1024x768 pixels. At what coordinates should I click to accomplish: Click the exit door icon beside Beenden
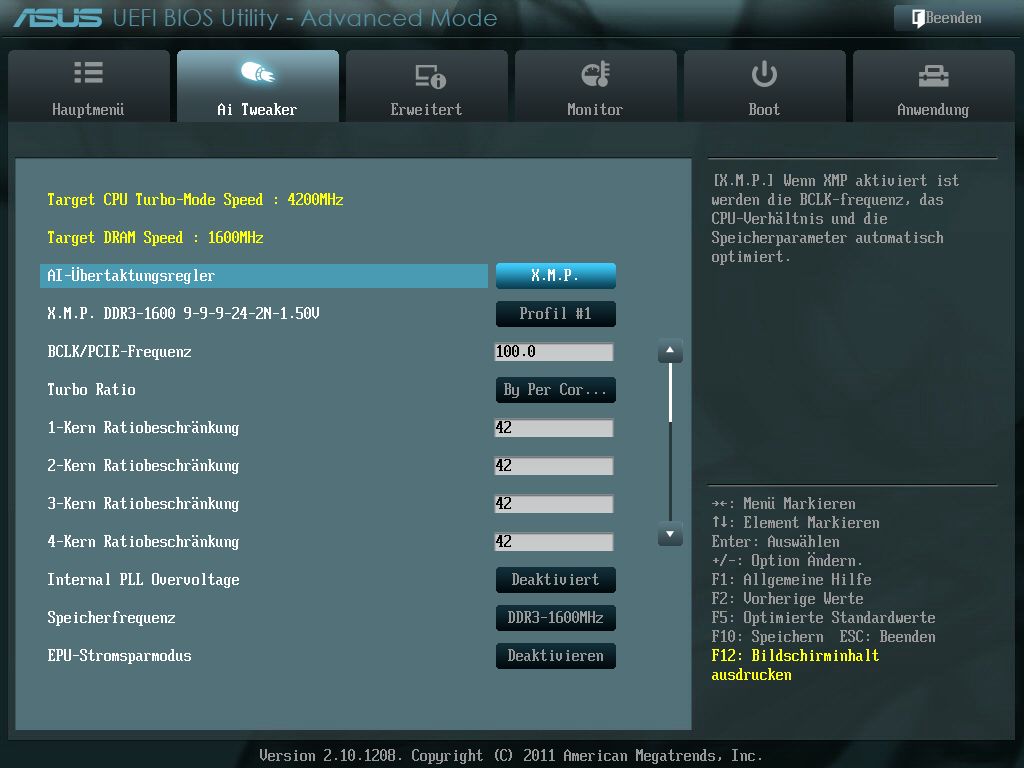click(x=918, y=18)
